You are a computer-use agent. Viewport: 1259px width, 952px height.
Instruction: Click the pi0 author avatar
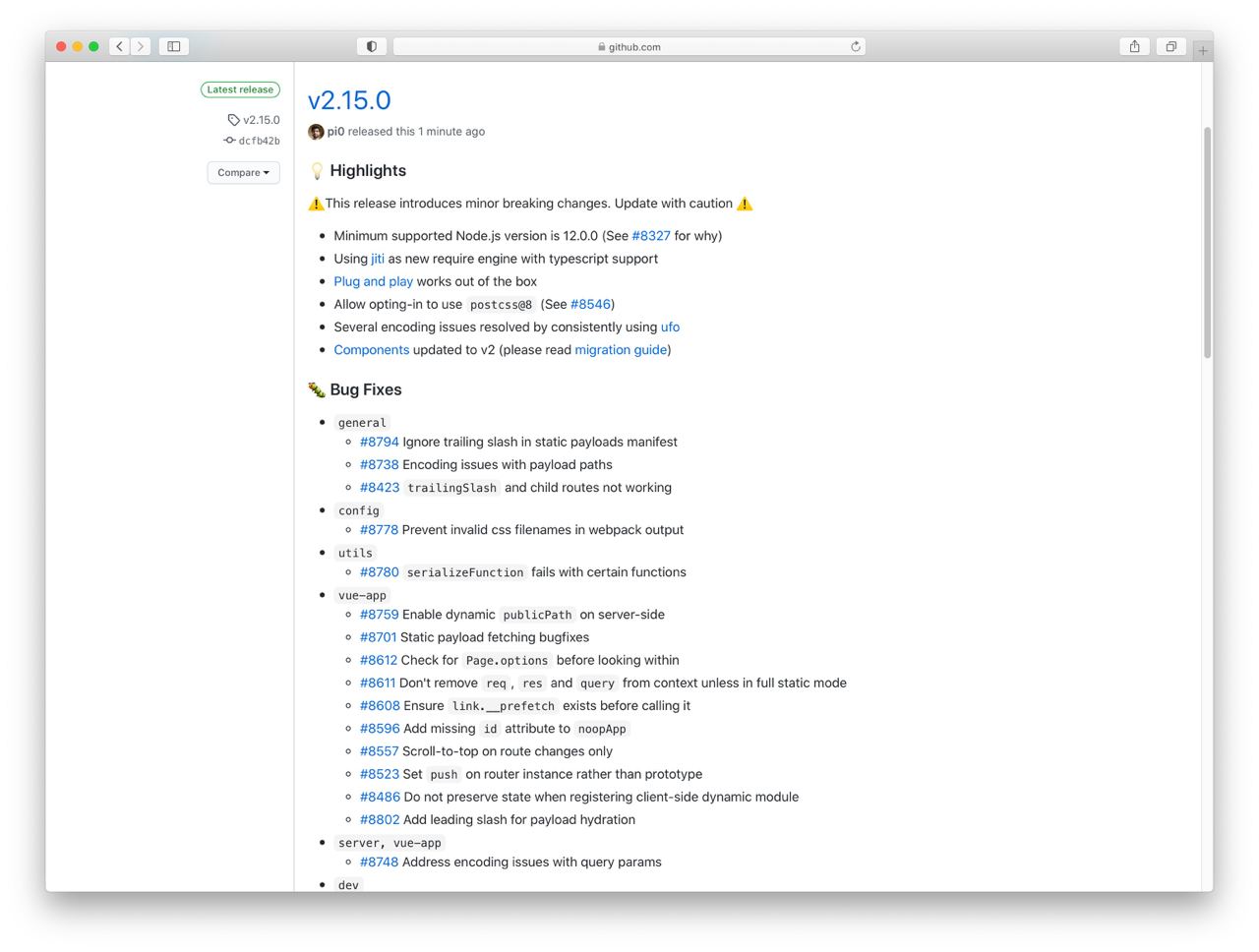[316, 132]
